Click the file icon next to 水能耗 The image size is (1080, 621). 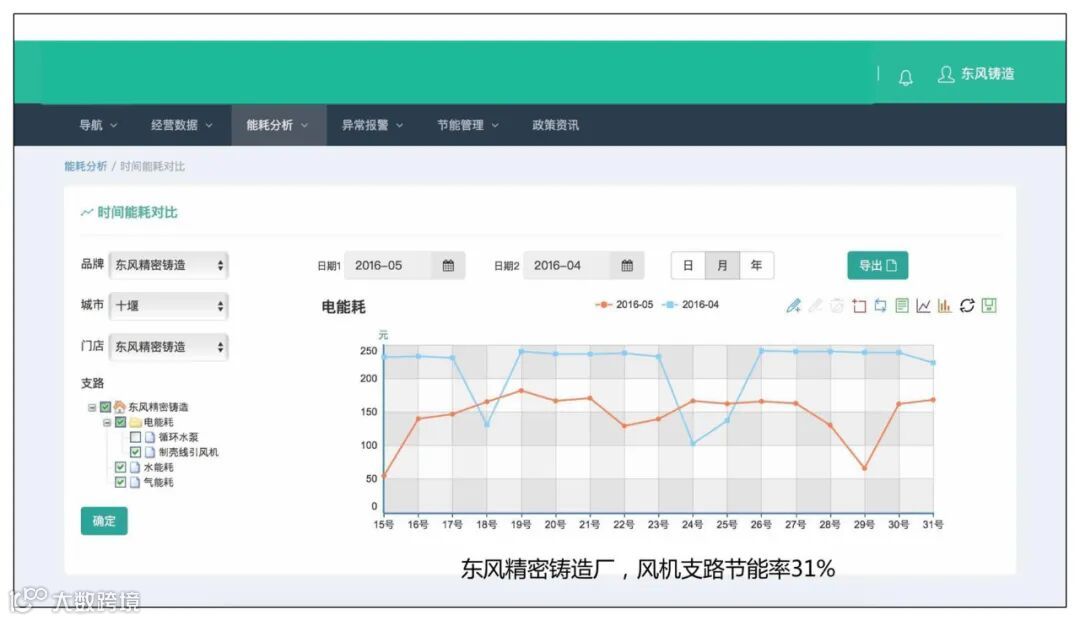tap(135, 467)
